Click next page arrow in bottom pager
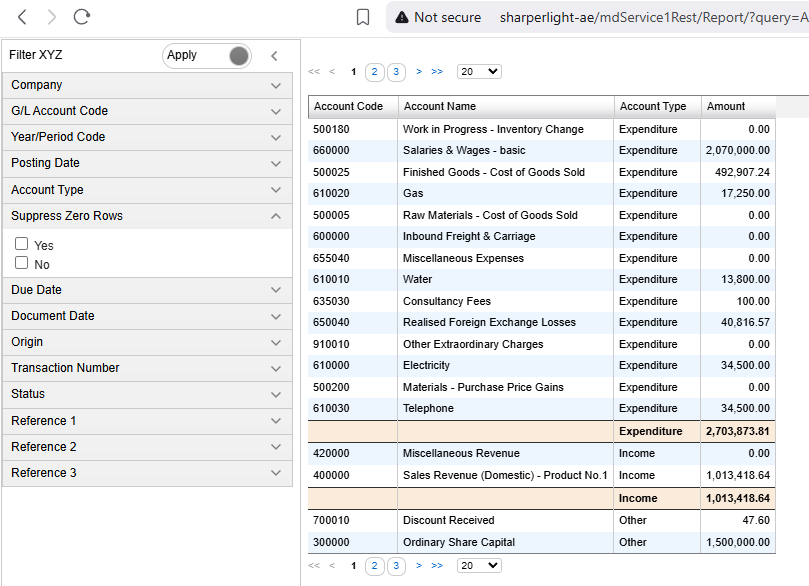 (x=419, y=566)
